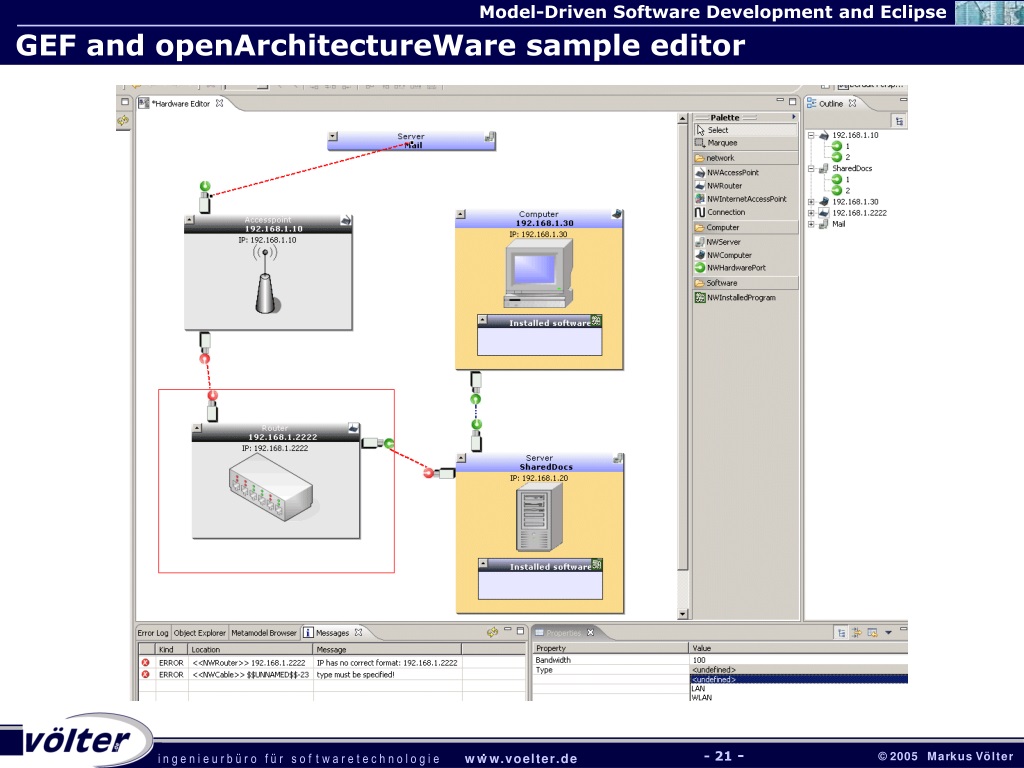This screenshot has height=768, width=1024.
Task: Click the Outline view toolbar icon
Action: tap(899, 121)
